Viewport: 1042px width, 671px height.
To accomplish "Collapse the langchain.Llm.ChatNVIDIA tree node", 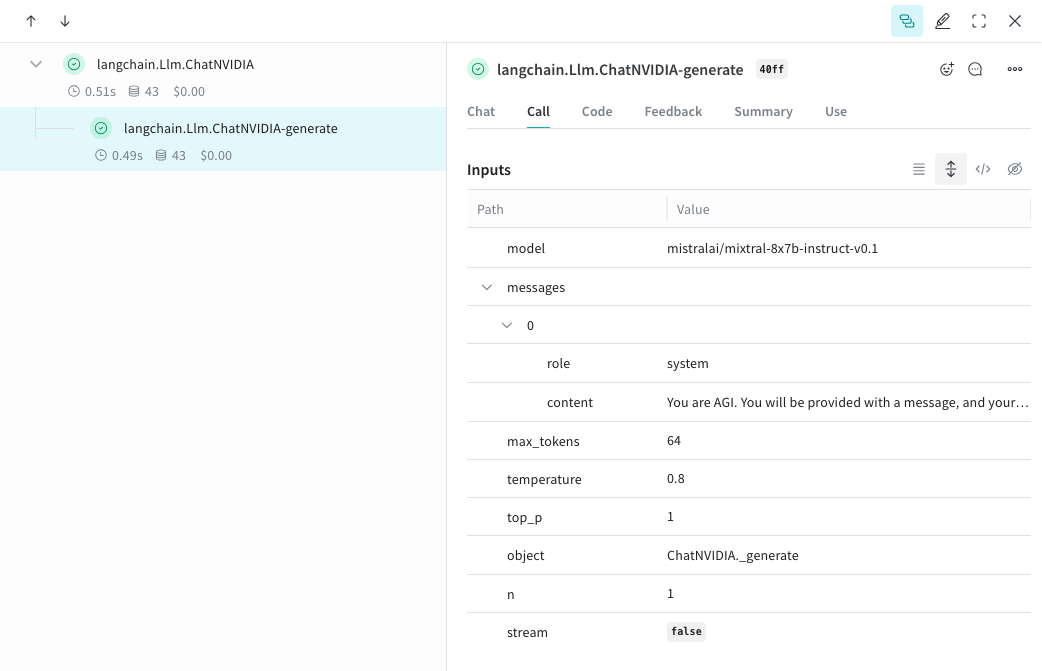I will 36,64.
